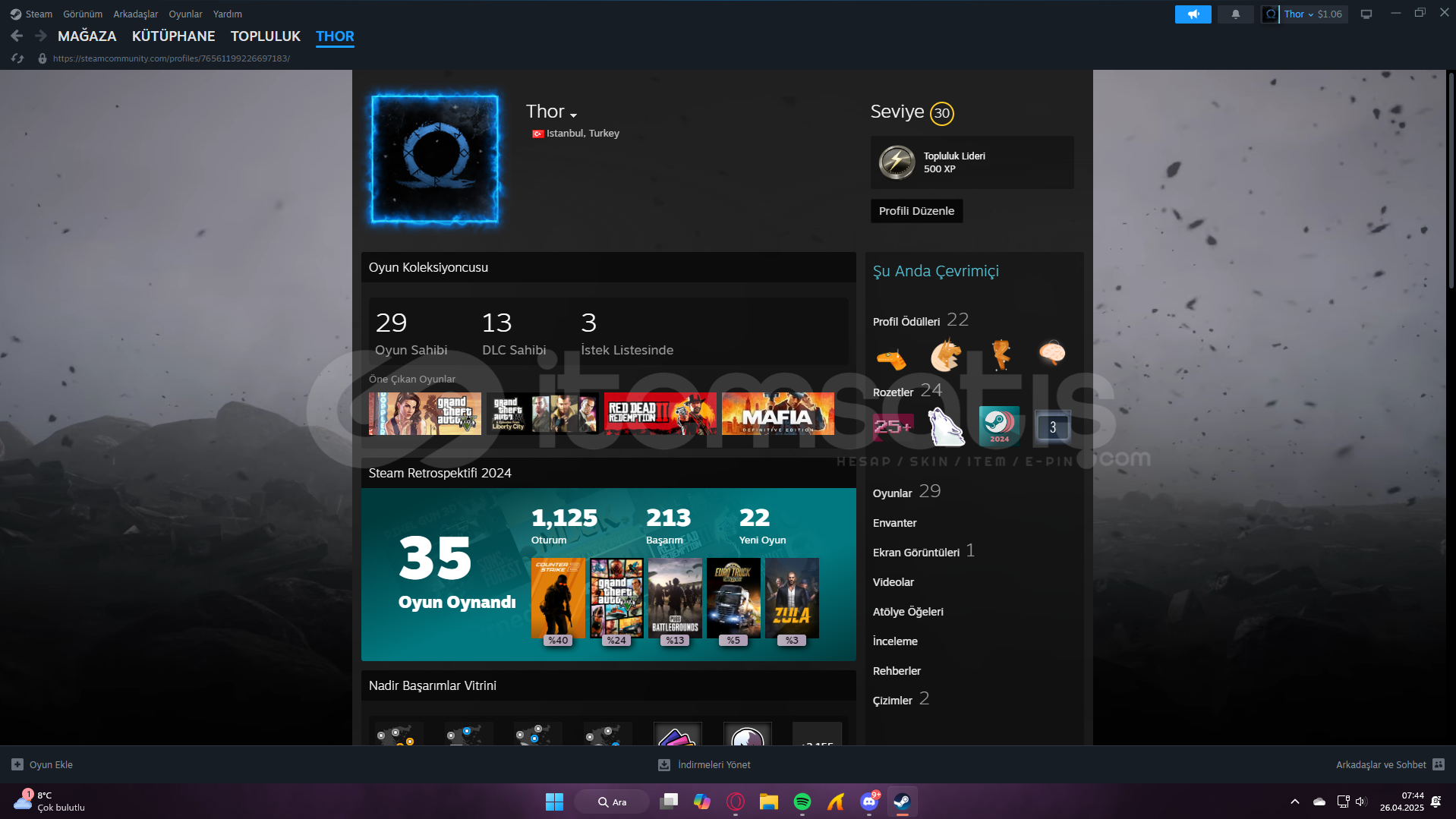The image size is (1456, 819).
Task: Click the Steam back navigation arrow
Action: pyautogui.click(x=17, y=36)
